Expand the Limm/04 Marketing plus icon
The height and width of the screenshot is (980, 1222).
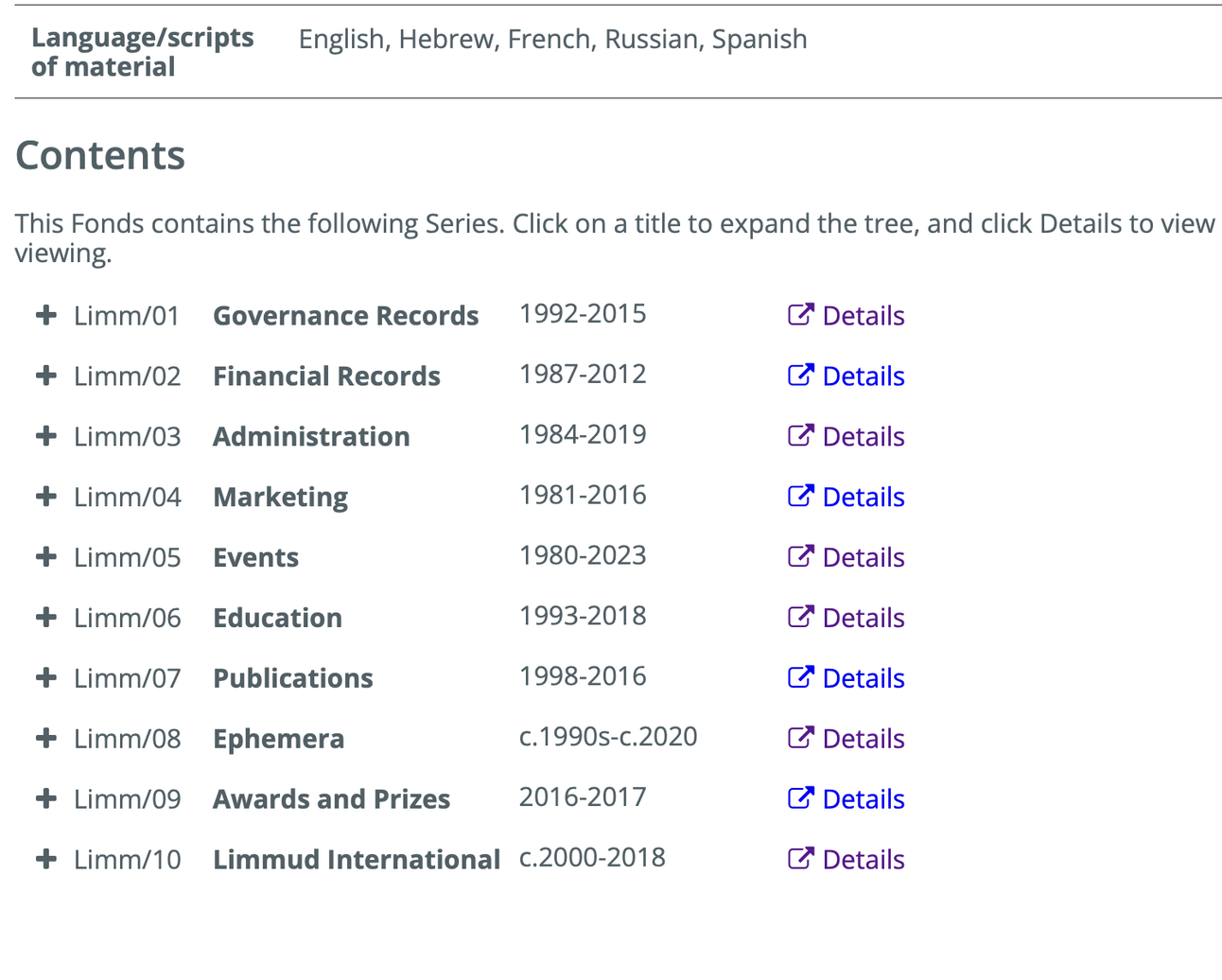click(45, 497)
